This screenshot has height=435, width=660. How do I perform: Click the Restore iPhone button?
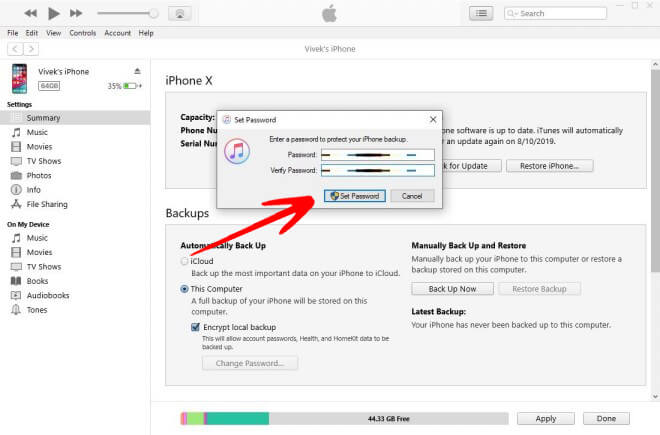(x=550, y=166)
